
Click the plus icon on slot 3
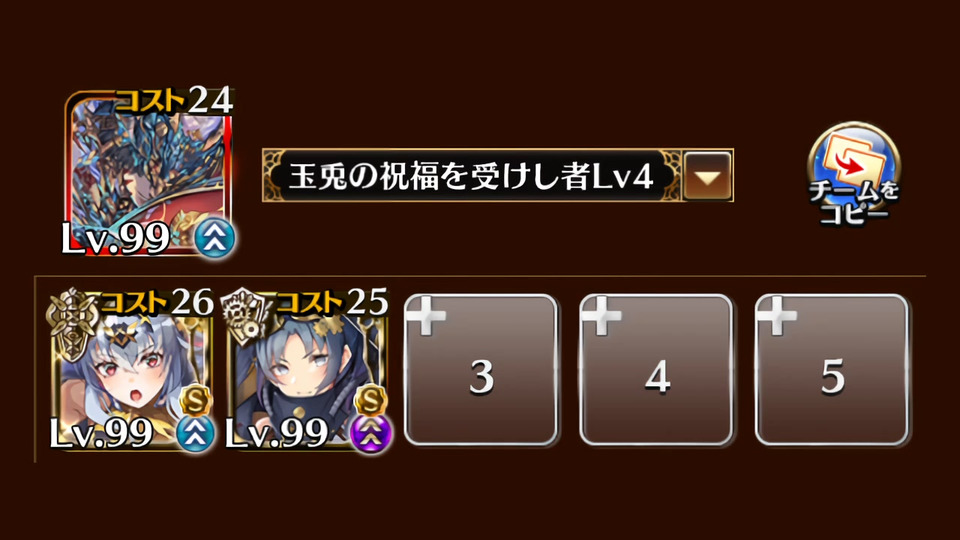tap(427, 315)
